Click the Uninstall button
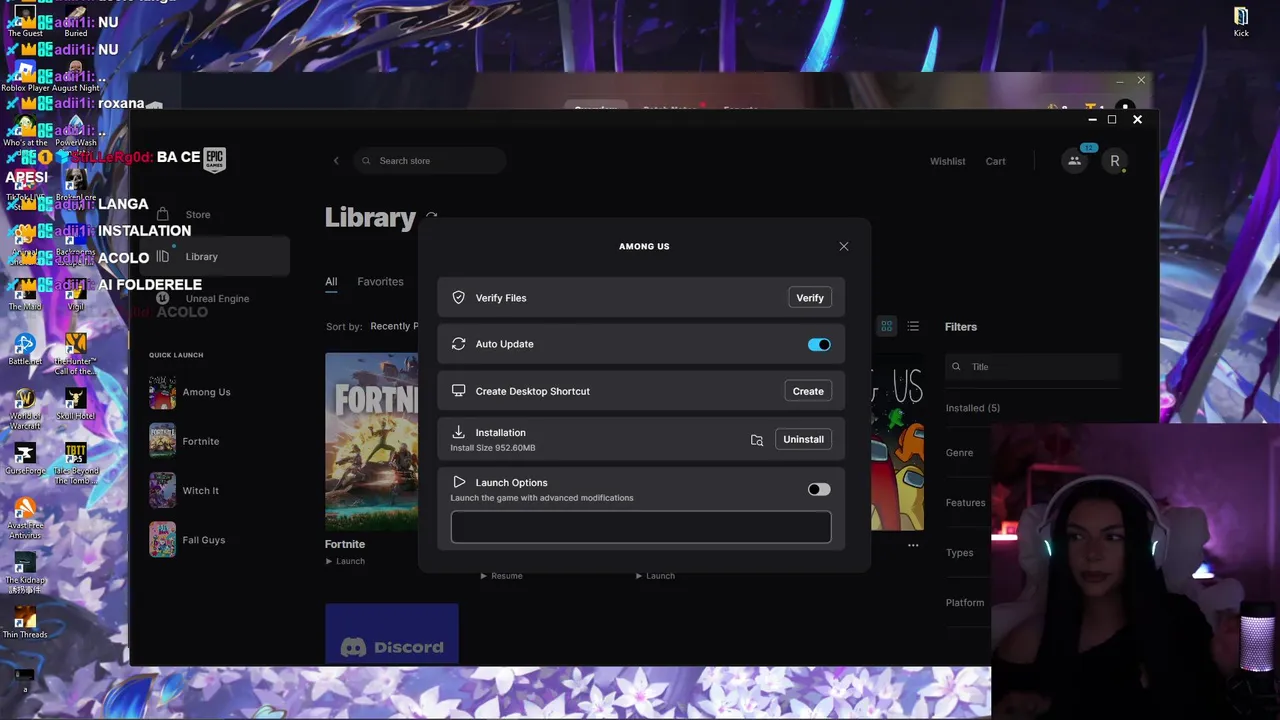1280x720 pixels. [x=803, y=439]
